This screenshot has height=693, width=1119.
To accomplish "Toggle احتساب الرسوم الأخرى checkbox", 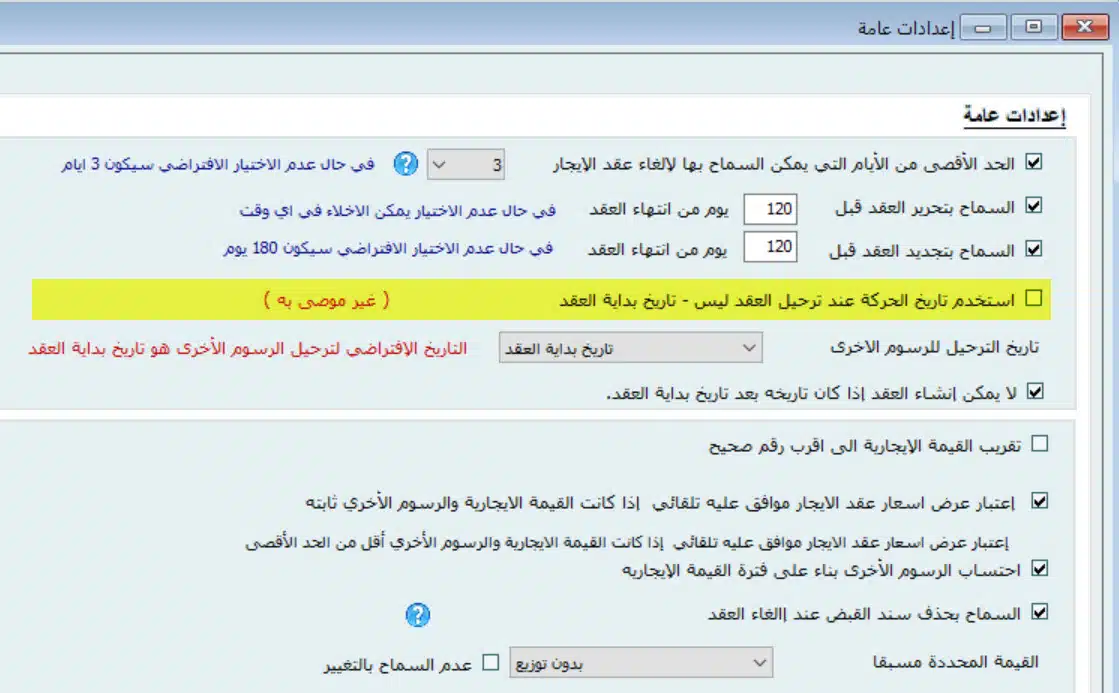I will pos(1040,569).
